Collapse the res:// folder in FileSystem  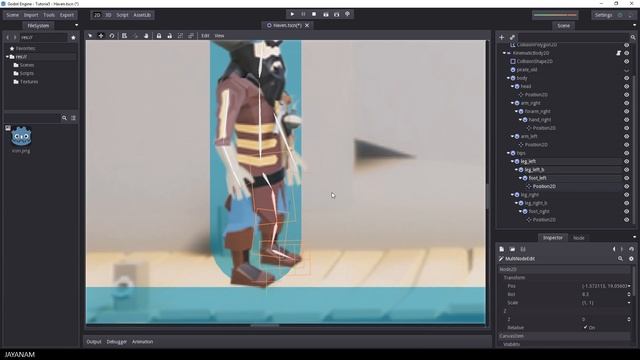(x=7, y=57)
